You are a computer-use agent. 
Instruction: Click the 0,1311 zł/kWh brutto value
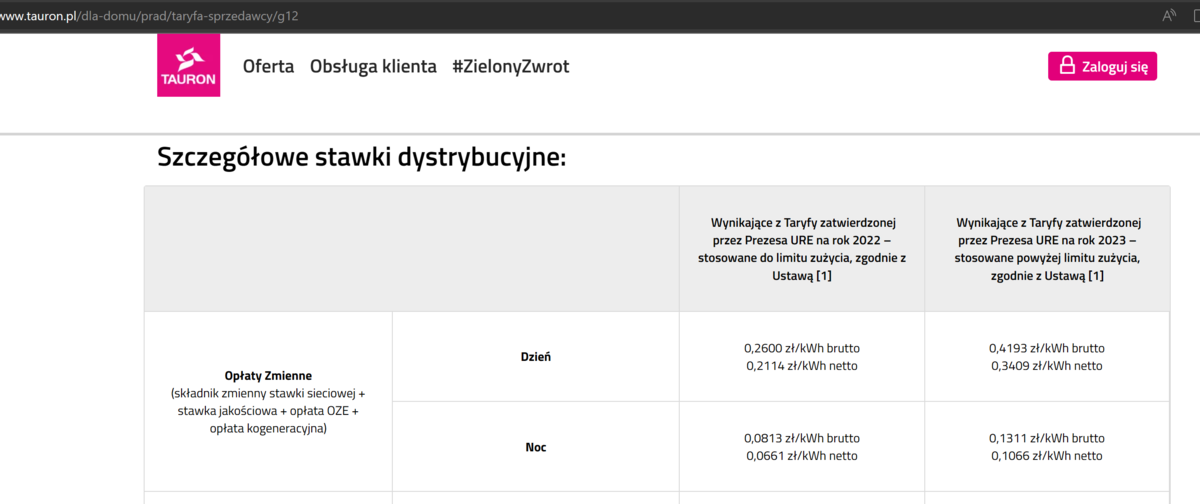(x=1047, y=438)
